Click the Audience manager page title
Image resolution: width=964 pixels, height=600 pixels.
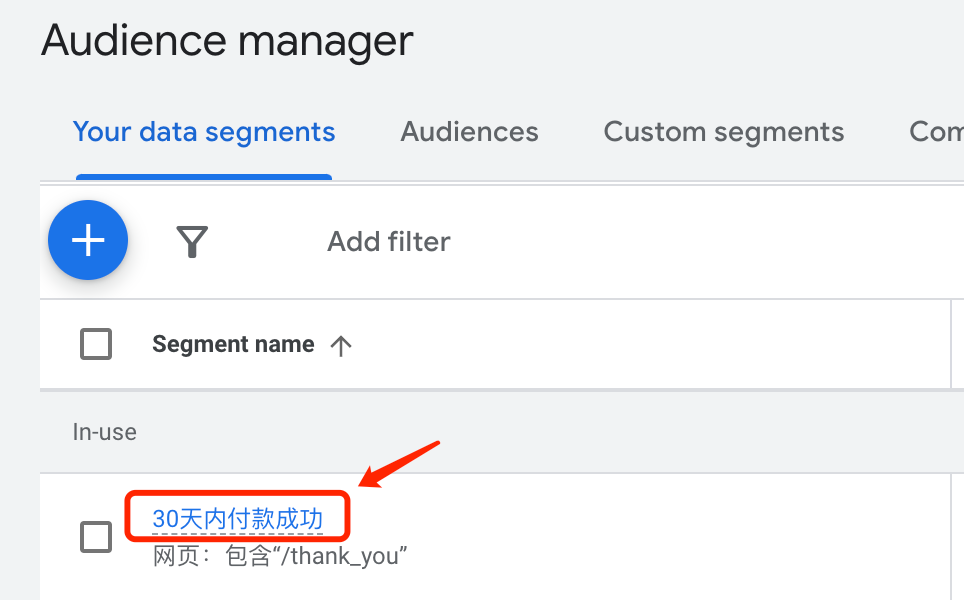(227, 41)
